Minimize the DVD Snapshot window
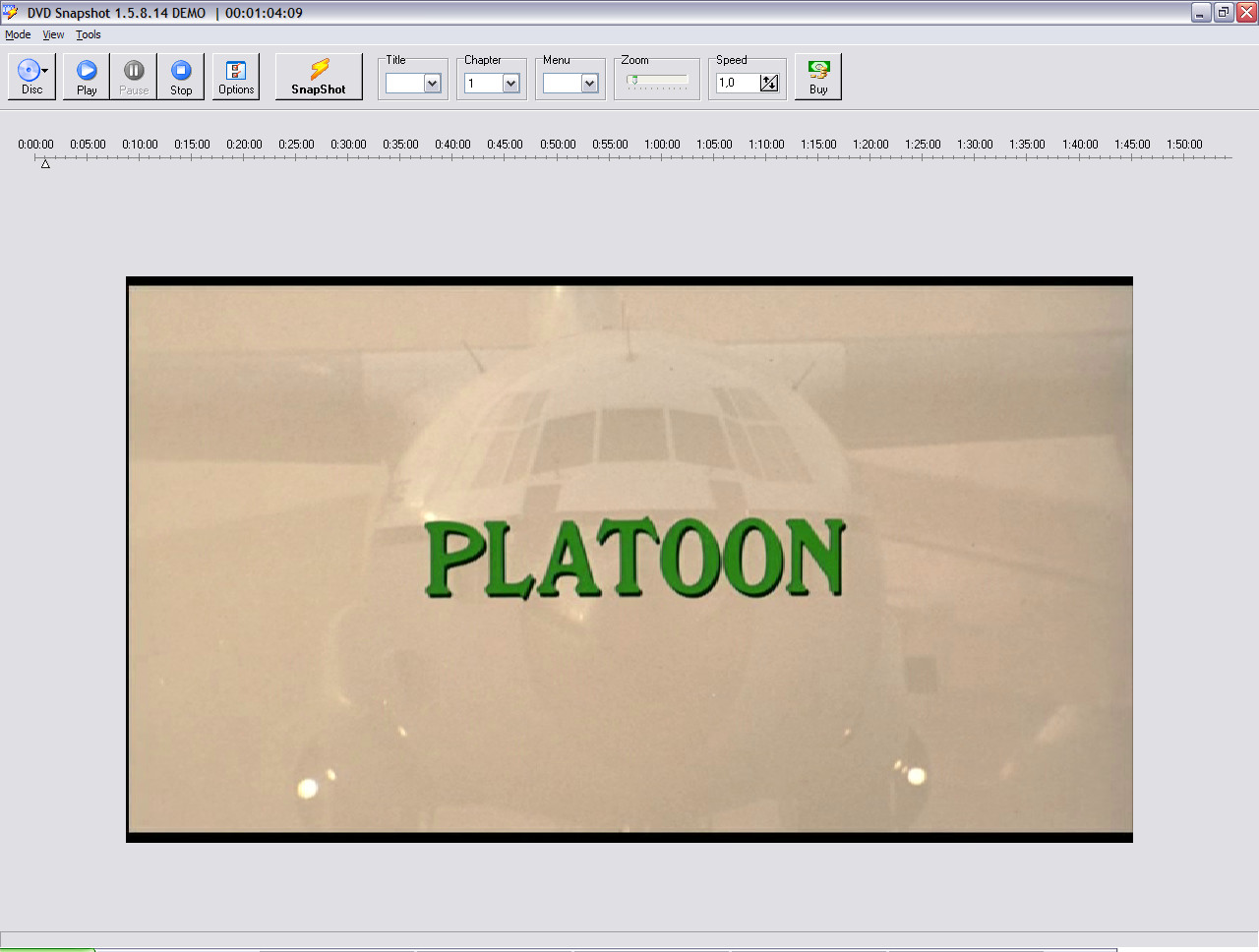 click(1201, 13)
